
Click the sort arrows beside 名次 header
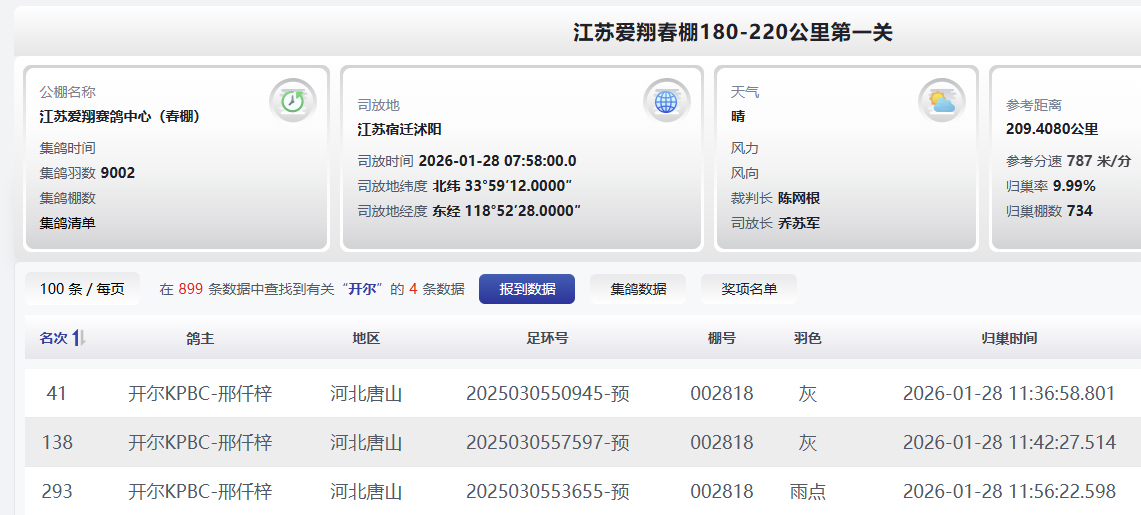[x=80, y=339]
